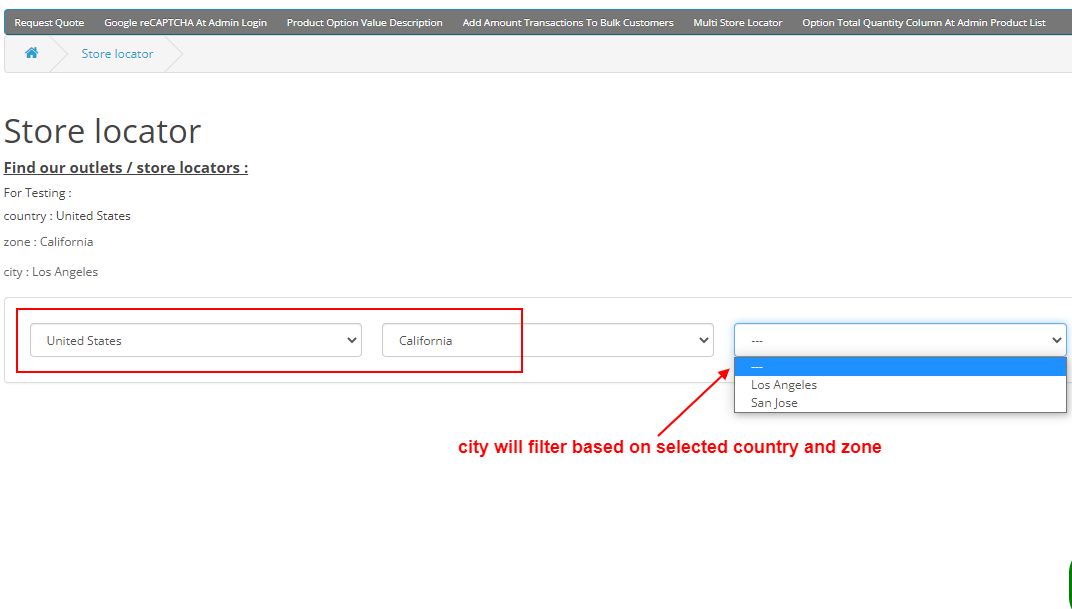Open the California zone dropdown
1072x609 pixels.
pyautogui.click(x=548, y=340)
